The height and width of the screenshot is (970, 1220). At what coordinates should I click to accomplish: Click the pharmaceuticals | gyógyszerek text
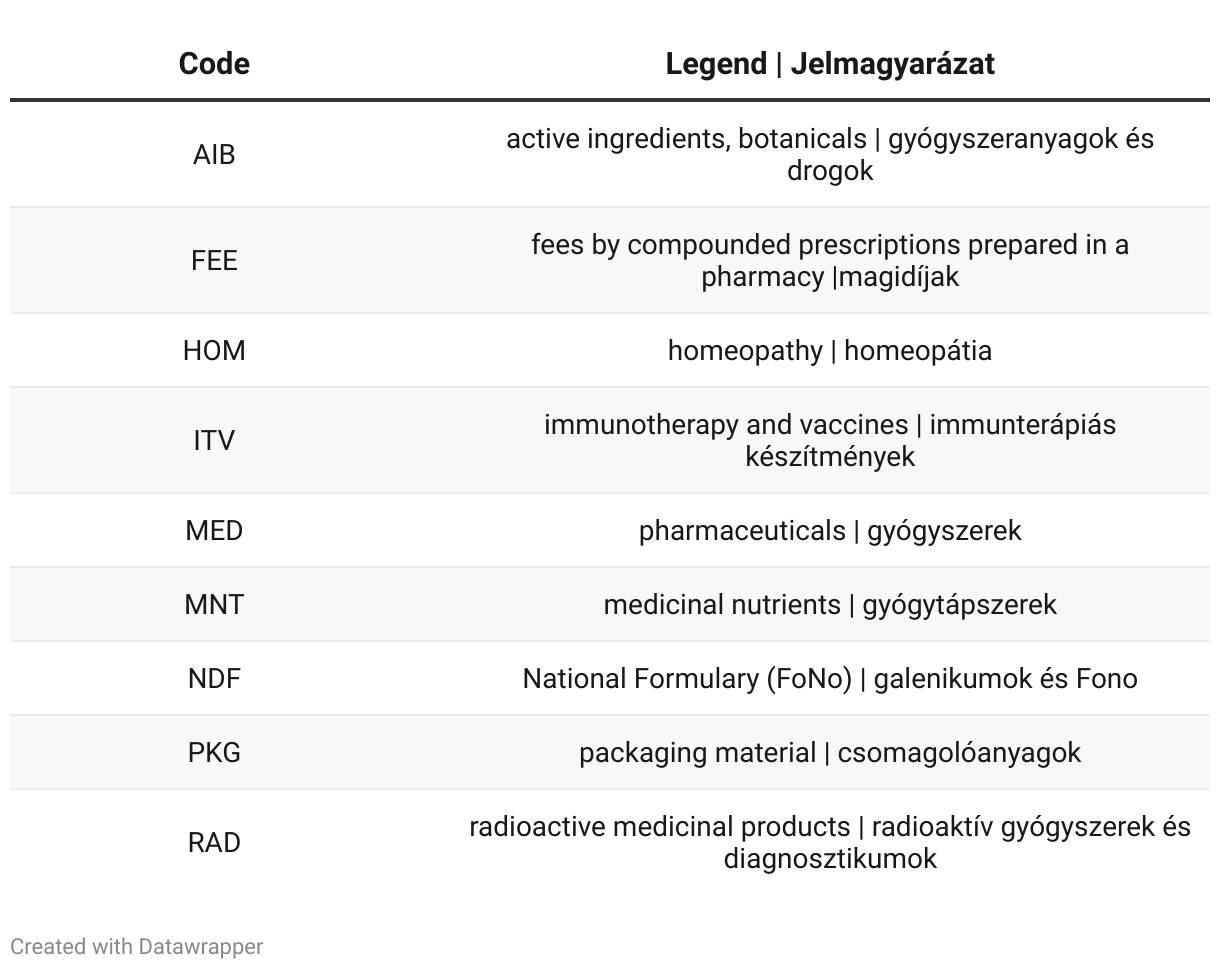pyautogui.click(x=830, y=531)
